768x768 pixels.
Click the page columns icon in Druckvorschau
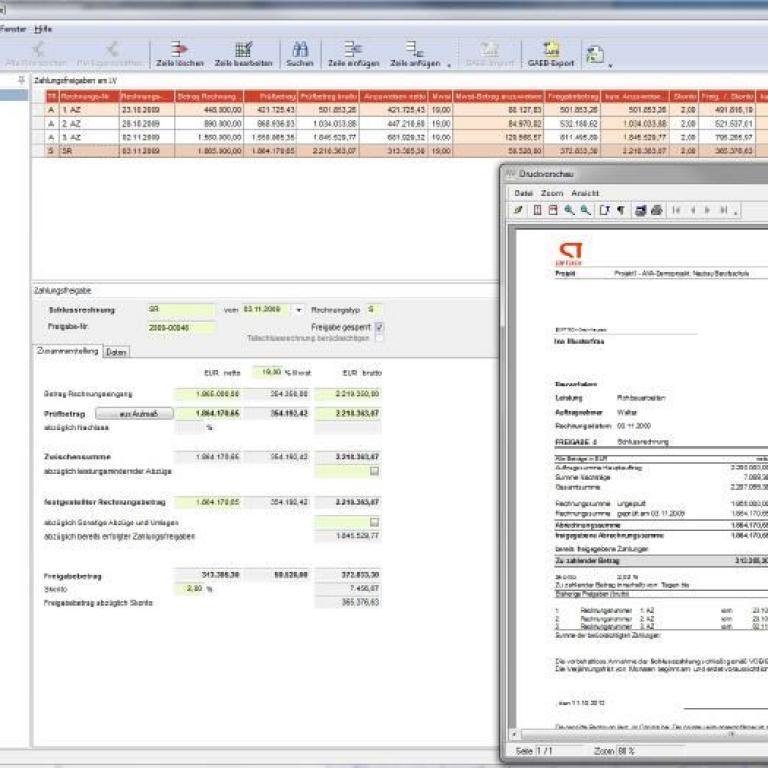click(x=537, y=210)
